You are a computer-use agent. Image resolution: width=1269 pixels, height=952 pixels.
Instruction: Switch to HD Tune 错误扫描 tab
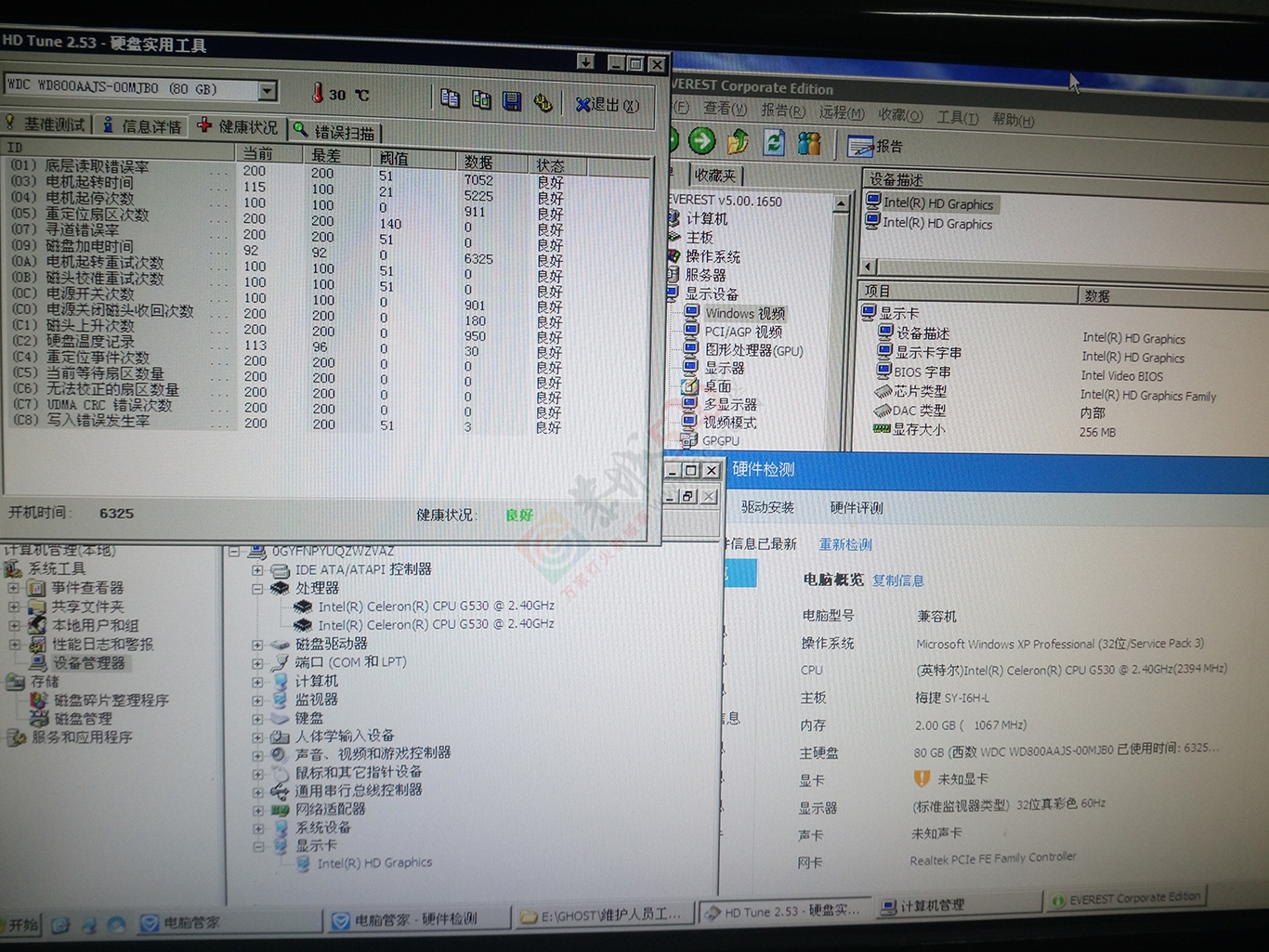point(334,131)
